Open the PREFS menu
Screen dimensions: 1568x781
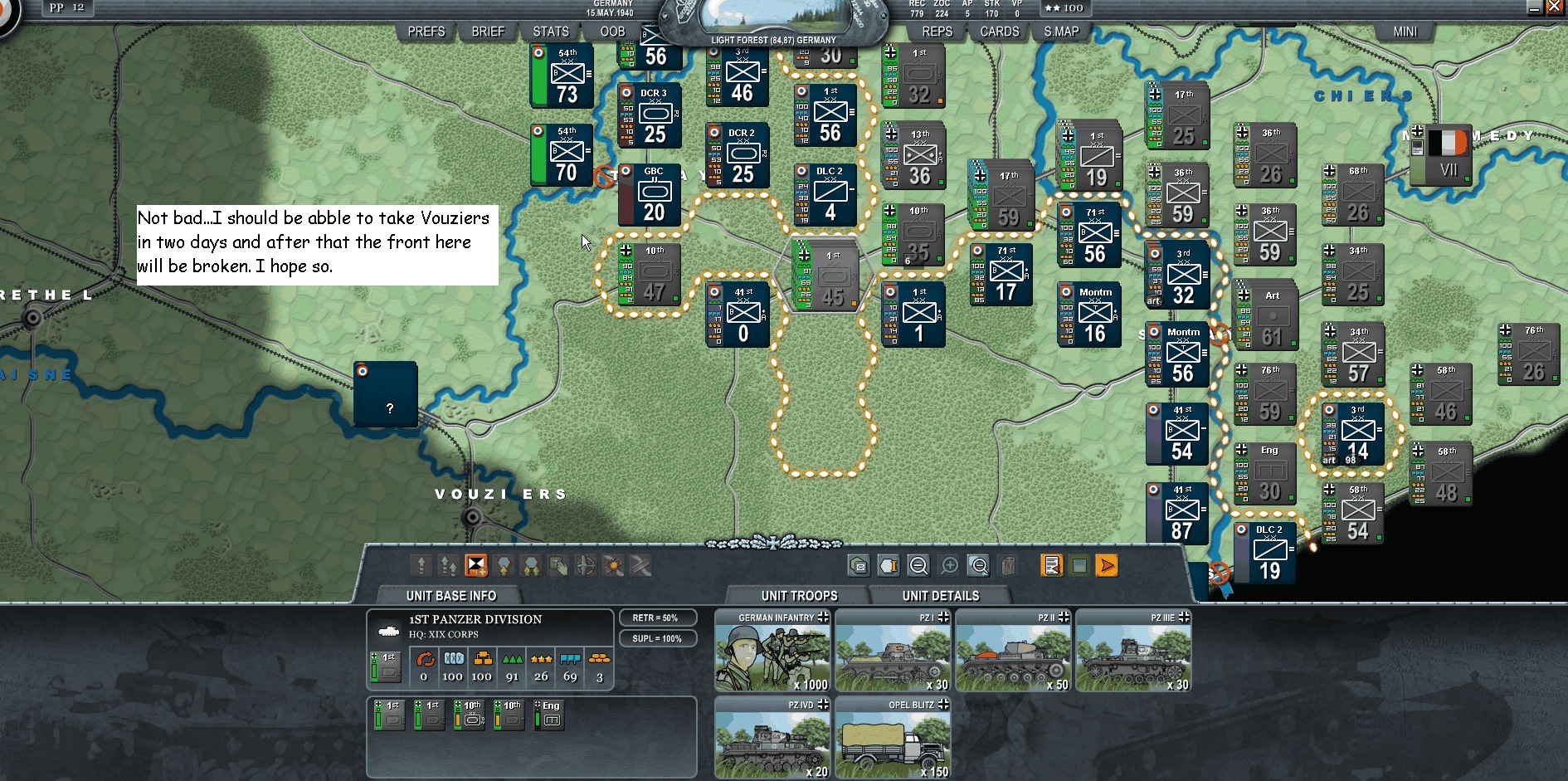point(426,32)
